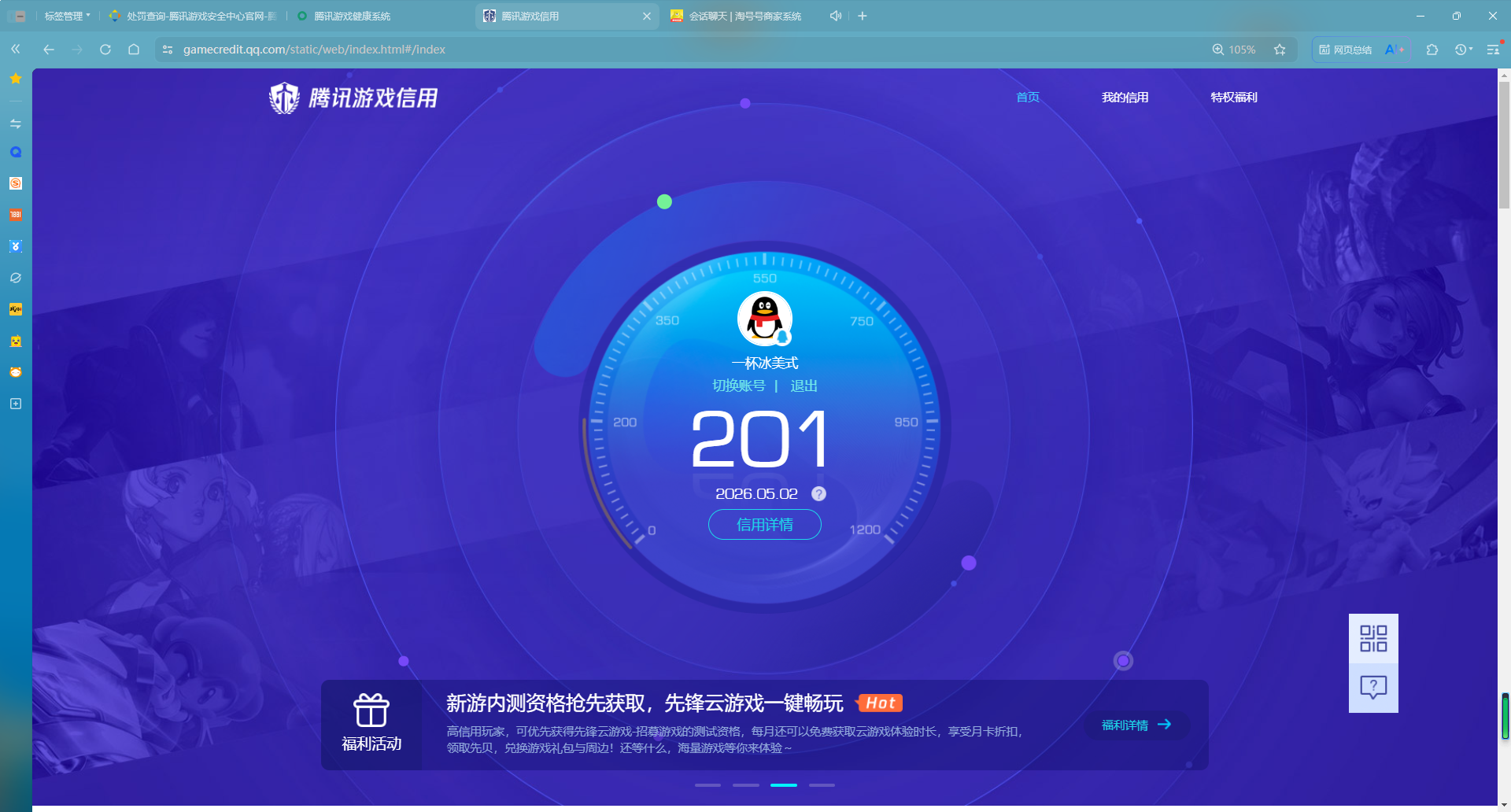Click 福利详情 arrow link
1511x812 pixels.
[1136, 725]
